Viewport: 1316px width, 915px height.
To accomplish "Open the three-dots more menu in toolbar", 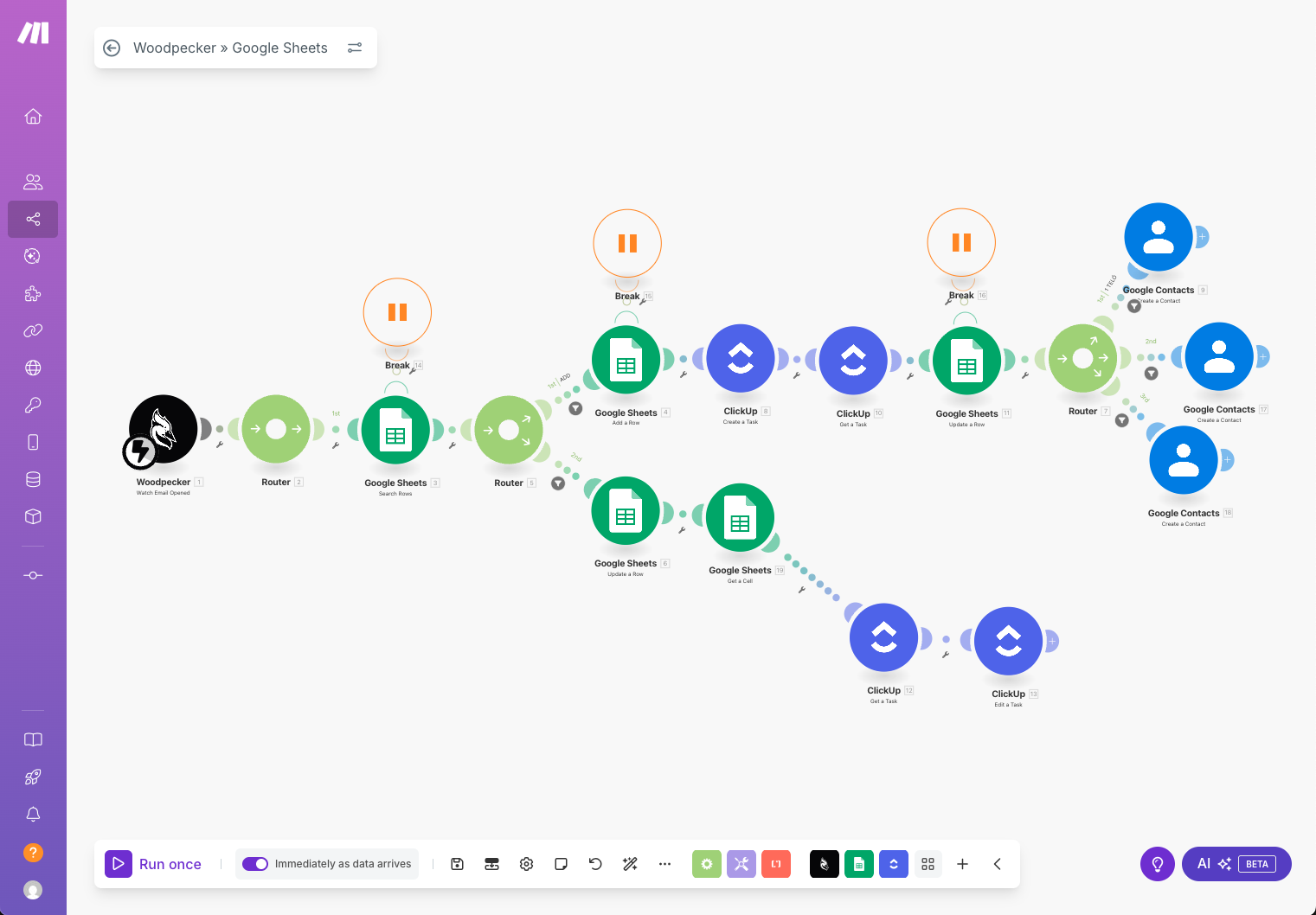I will pyautogui.click(x=664, y=864).
